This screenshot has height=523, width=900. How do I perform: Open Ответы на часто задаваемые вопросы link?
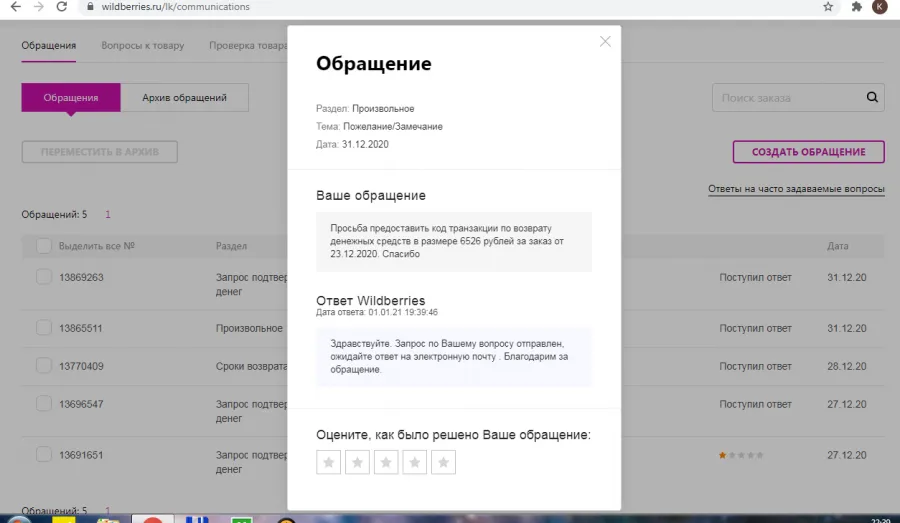point(796,189)
